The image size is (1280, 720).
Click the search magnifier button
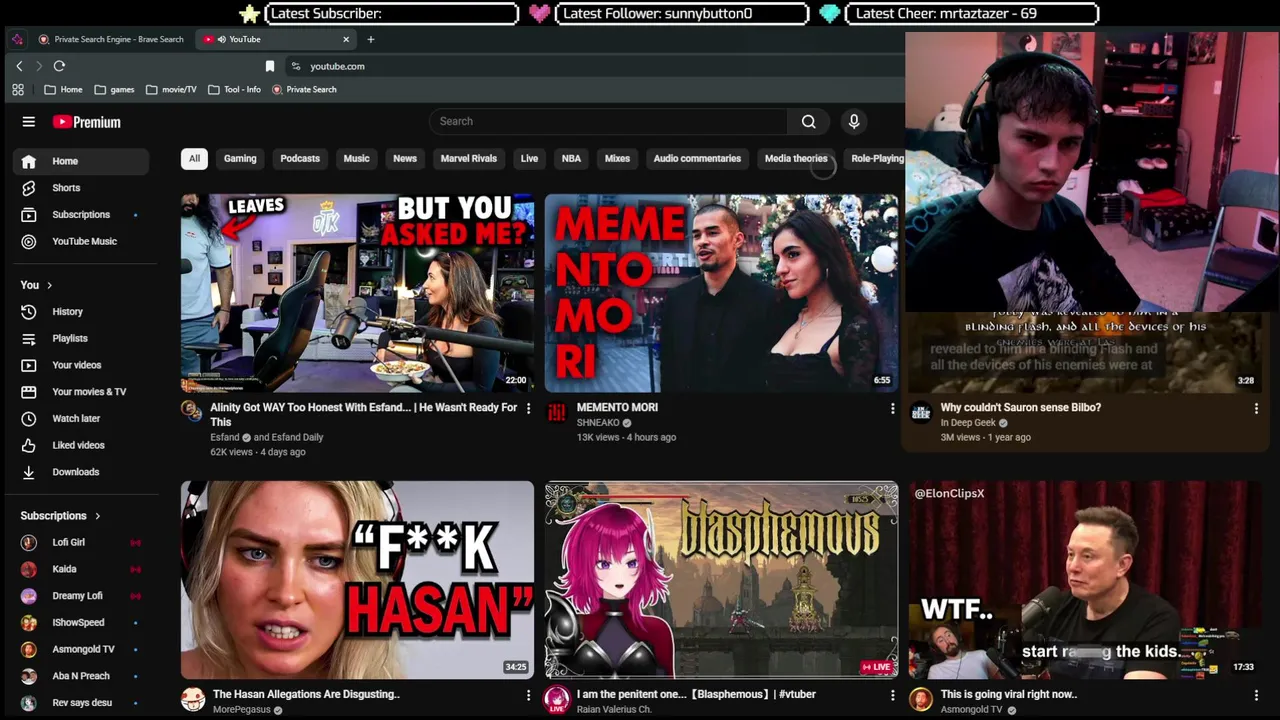coord(808,122)
